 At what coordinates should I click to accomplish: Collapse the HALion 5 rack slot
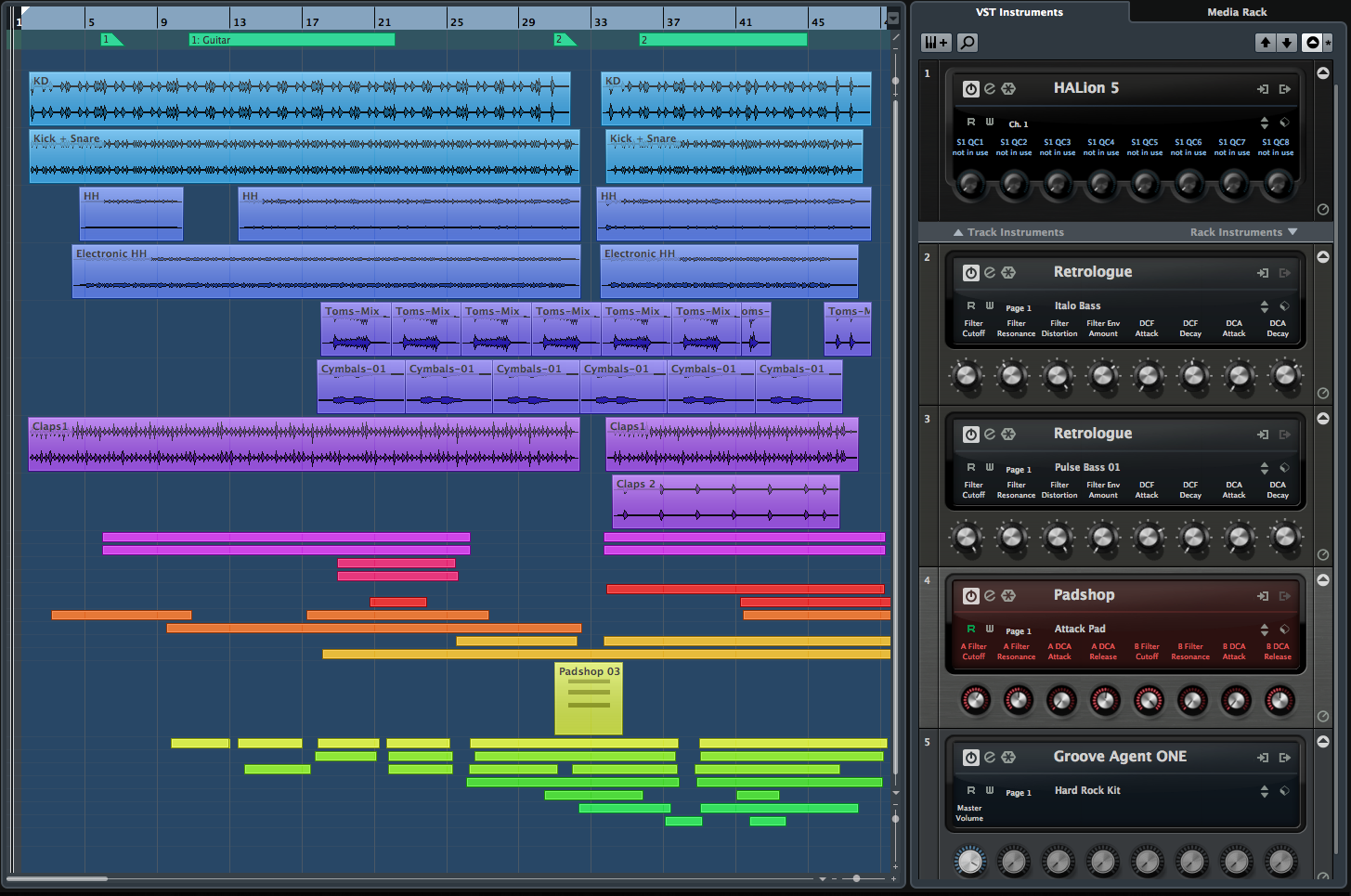[x=1322, y=72]
